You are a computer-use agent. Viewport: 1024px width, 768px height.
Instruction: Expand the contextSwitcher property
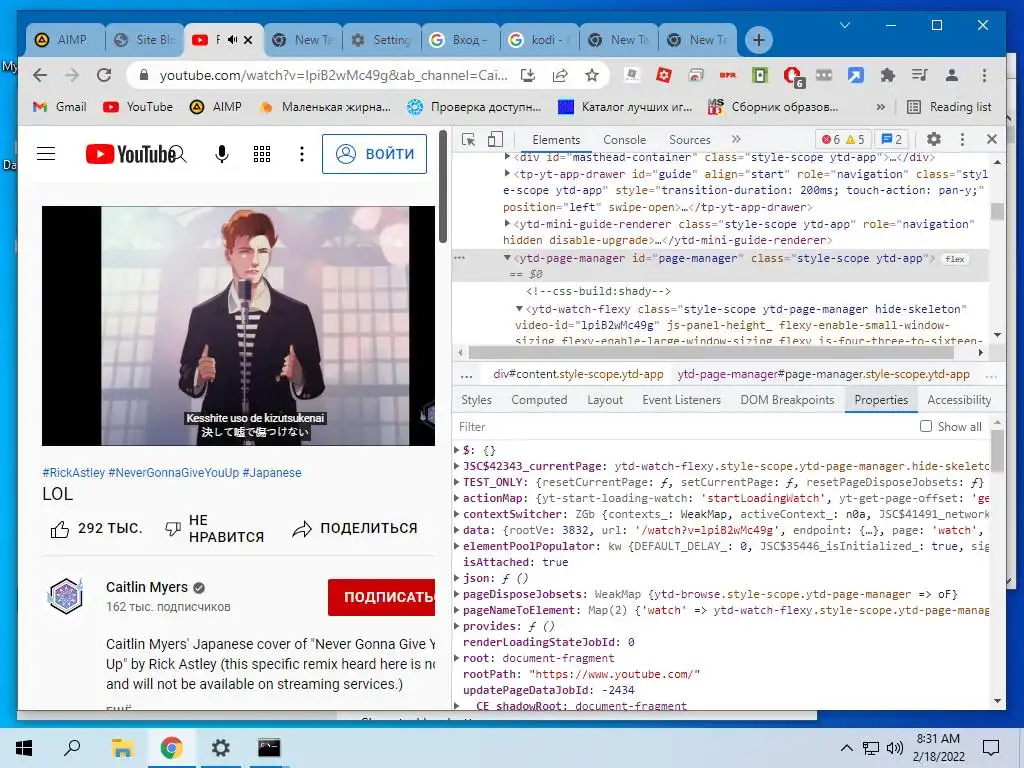[x=457, y=514]
